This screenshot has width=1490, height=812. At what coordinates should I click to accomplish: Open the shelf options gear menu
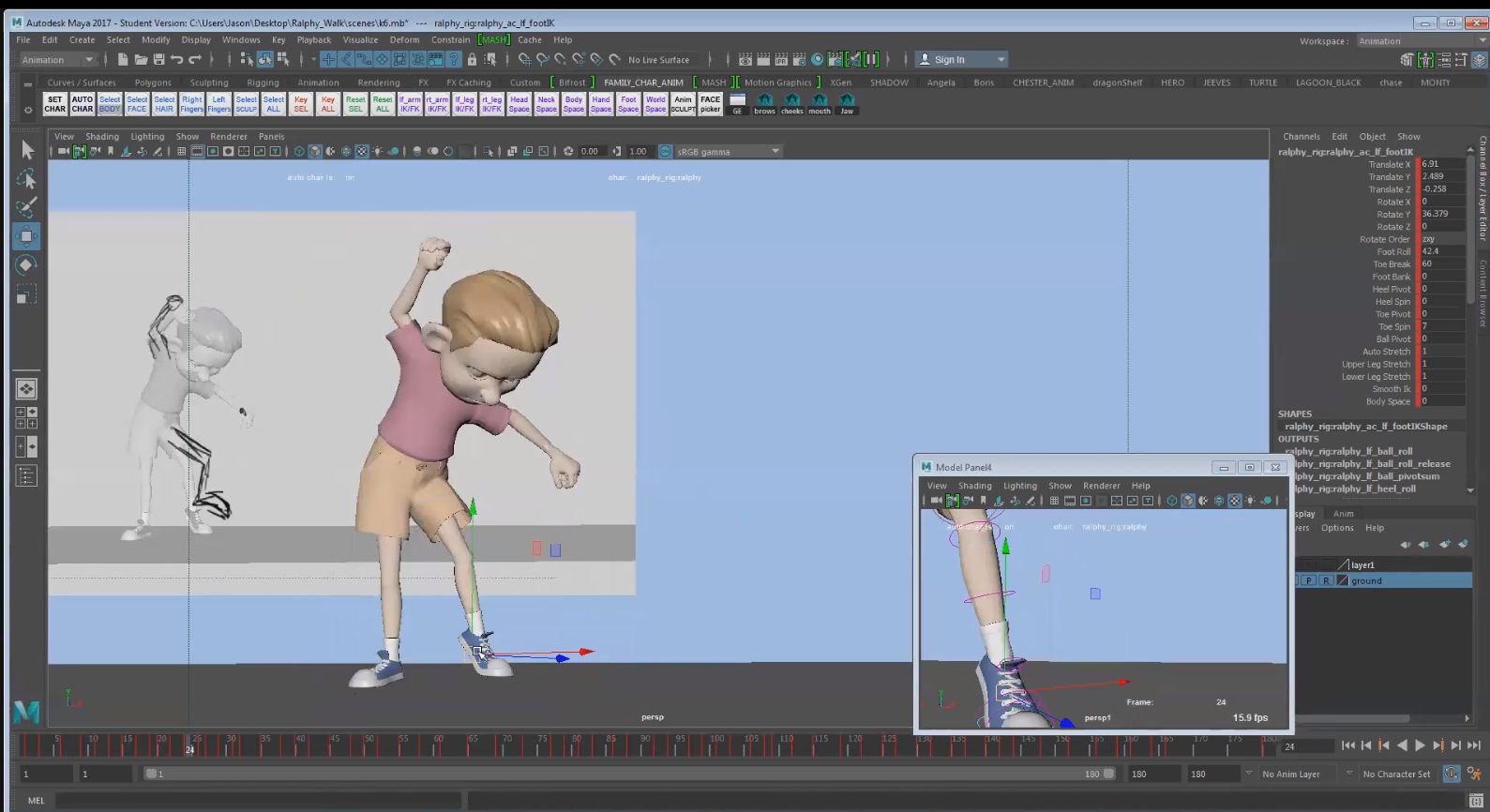28,110
